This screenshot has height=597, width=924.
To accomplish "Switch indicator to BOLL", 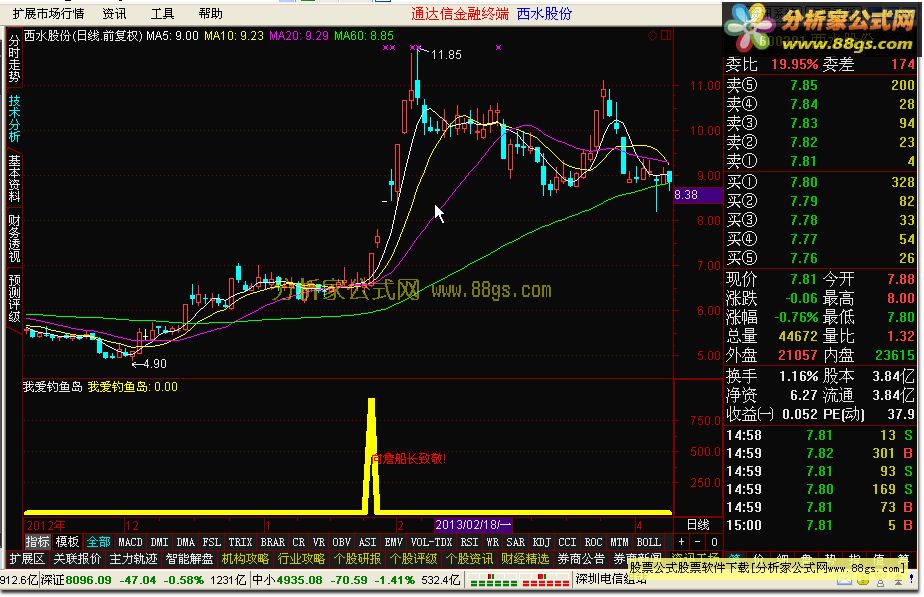I will tap(649, 542).
